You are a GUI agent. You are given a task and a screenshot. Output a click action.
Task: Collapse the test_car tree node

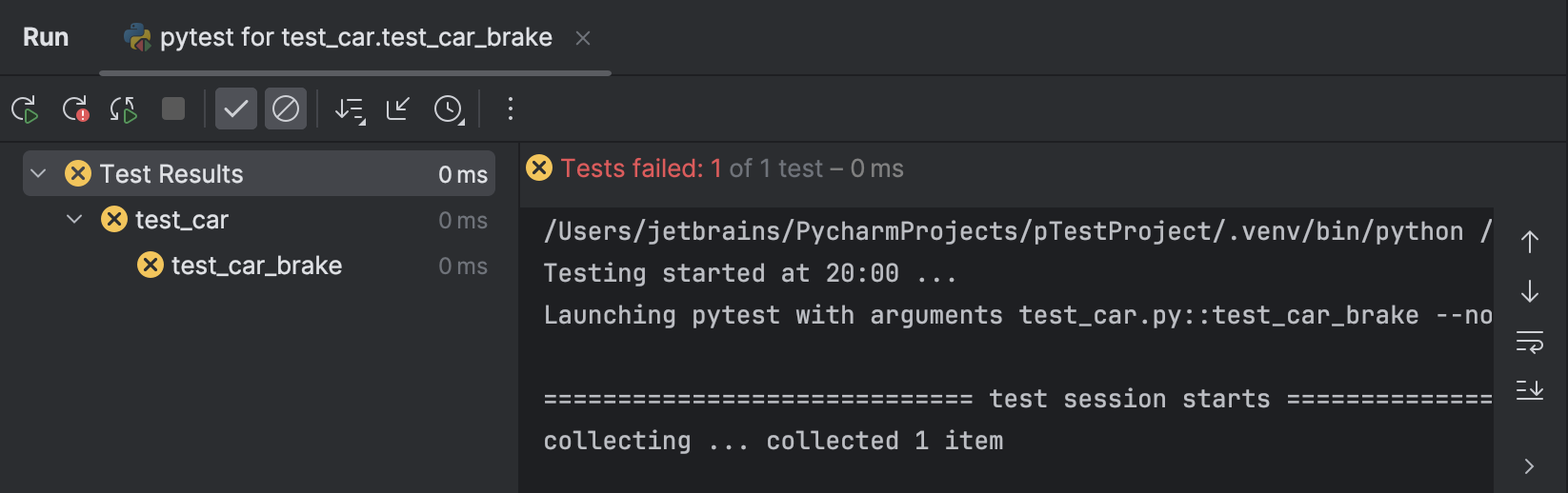coord(74,220)
